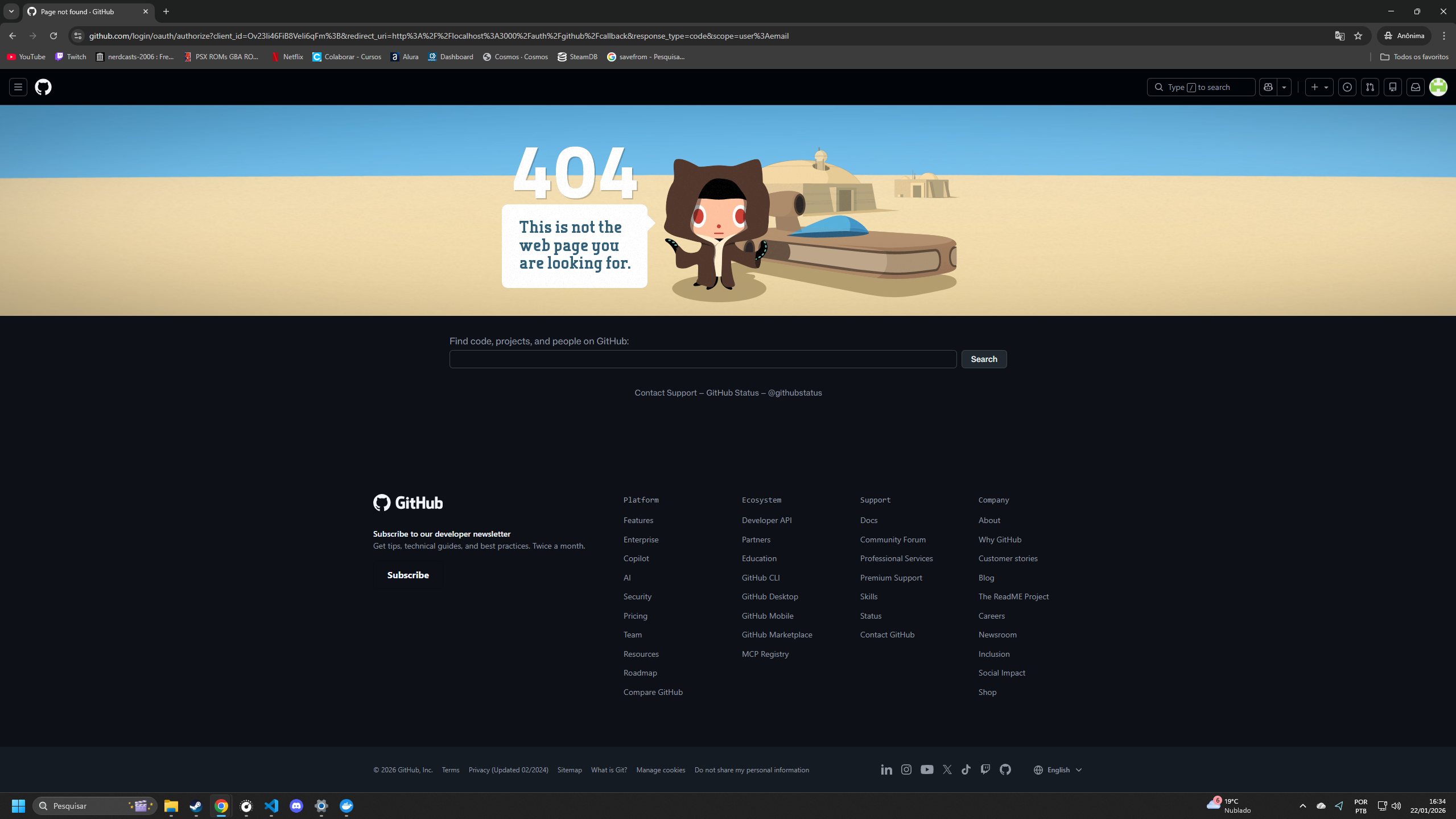Screen dimensions: 1456x819
Task: Expand the English language selector
Action: (x=1078, y=769)
